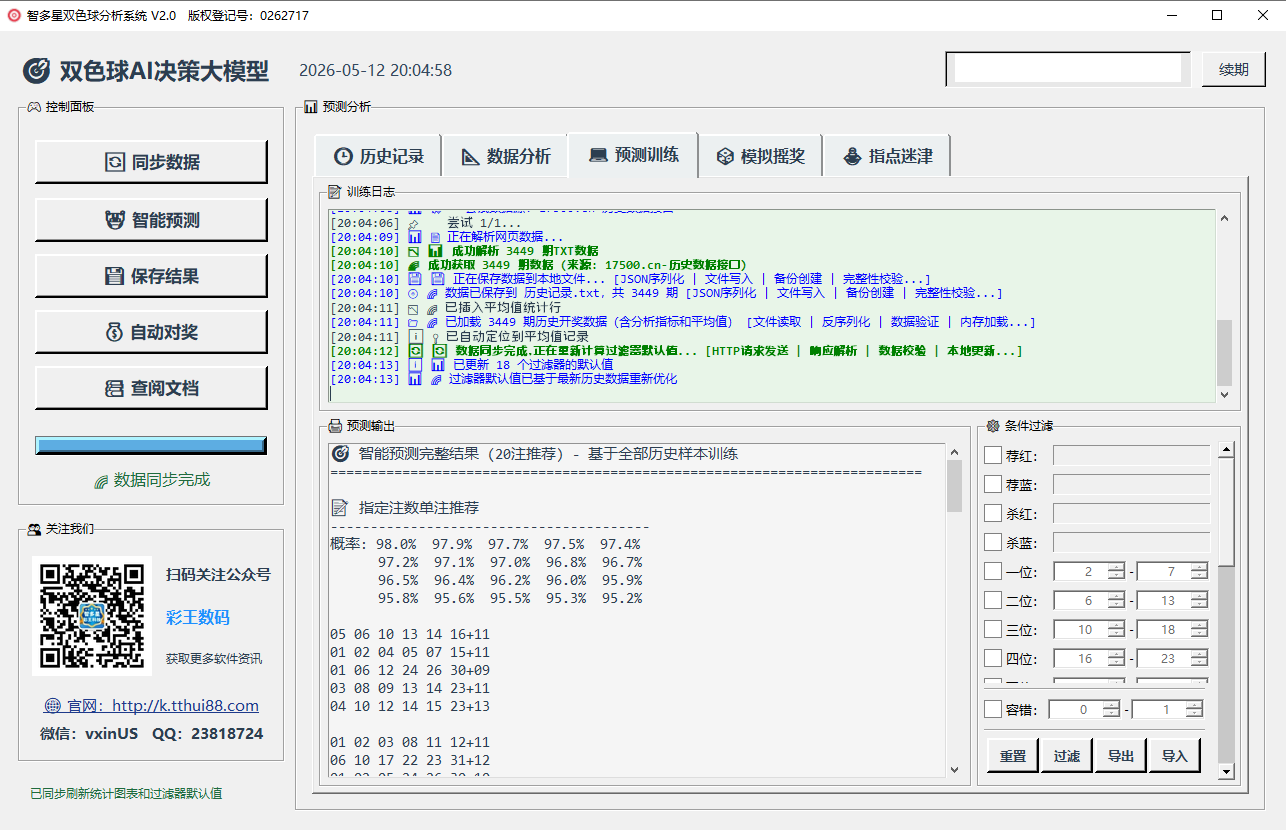Enable the 荐红 filter checkbox
This screenshot has width=1286, height=830.
[993, 456]
